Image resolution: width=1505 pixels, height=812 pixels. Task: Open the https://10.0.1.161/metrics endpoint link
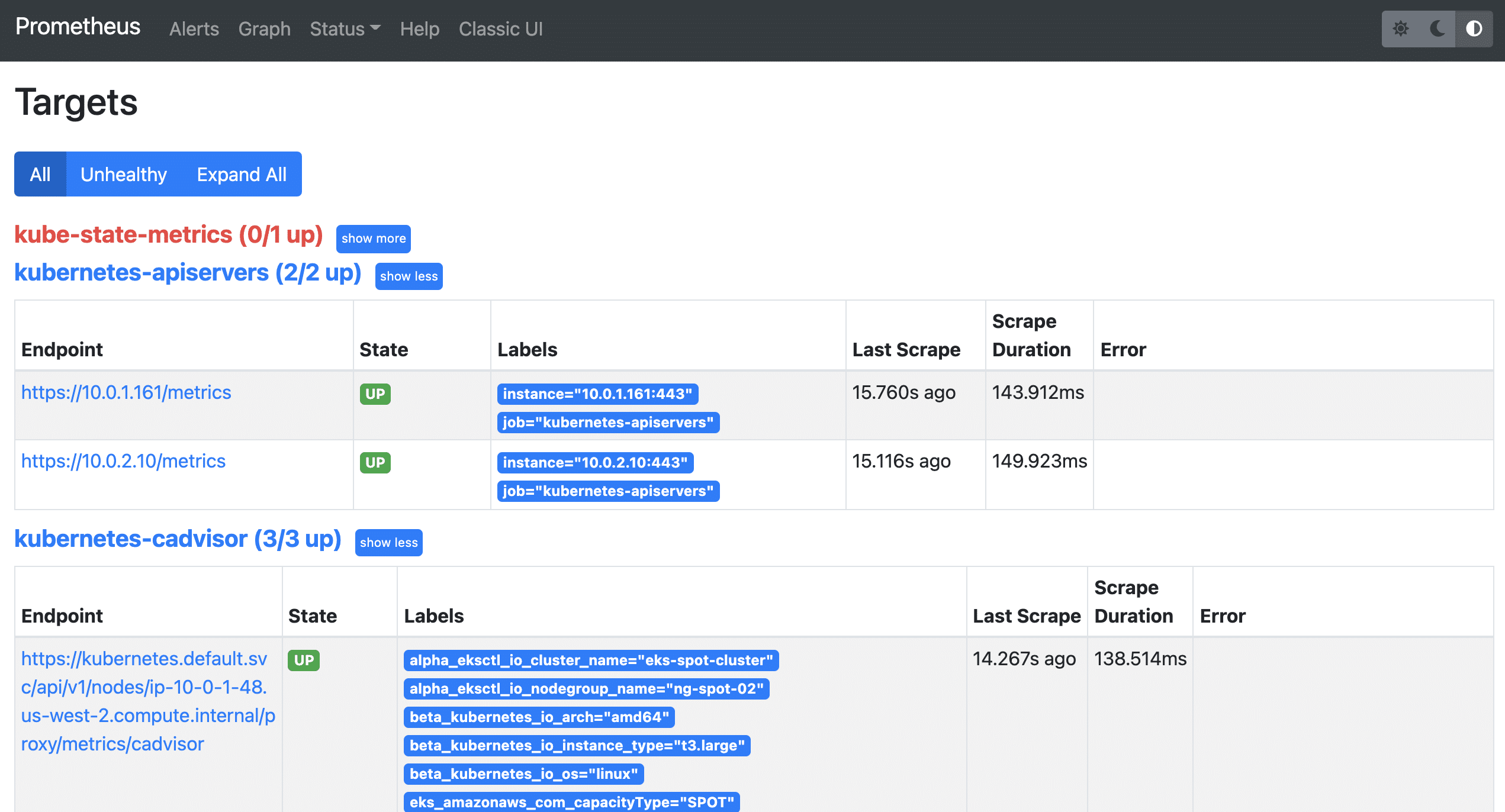click(x=126, y=392)
